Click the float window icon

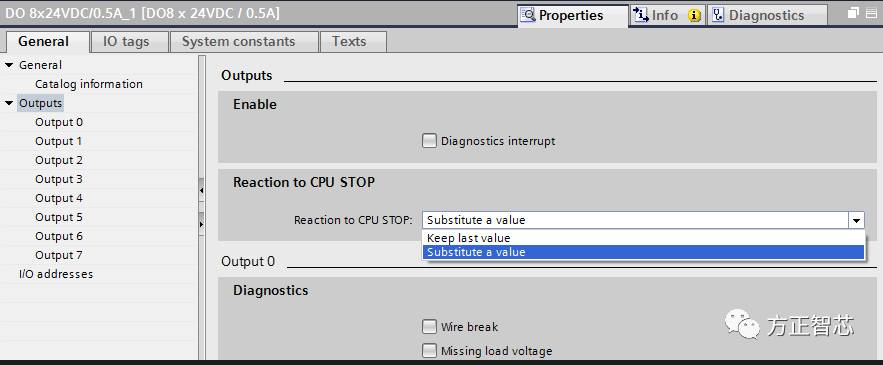[854, 12]
